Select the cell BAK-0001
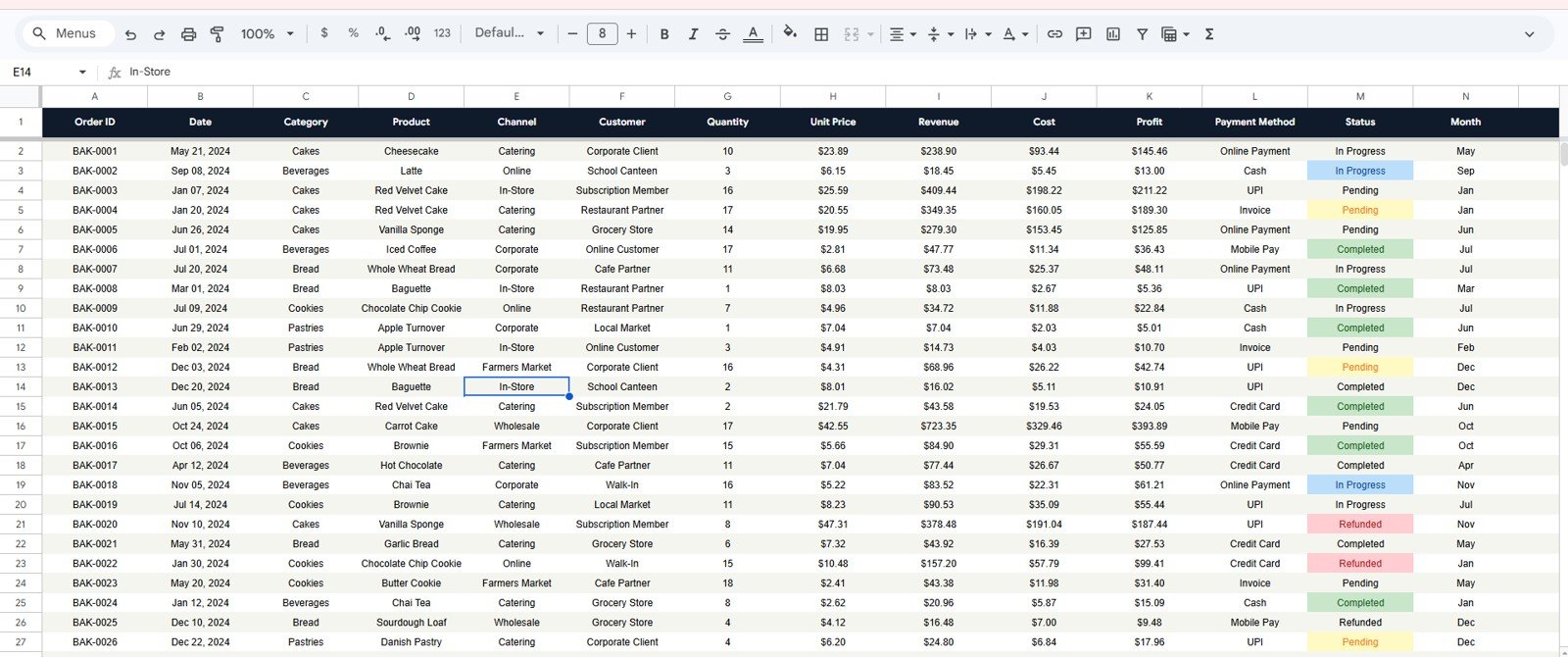1568x657 pixels. pyautogui.click(x=95, y=151)
